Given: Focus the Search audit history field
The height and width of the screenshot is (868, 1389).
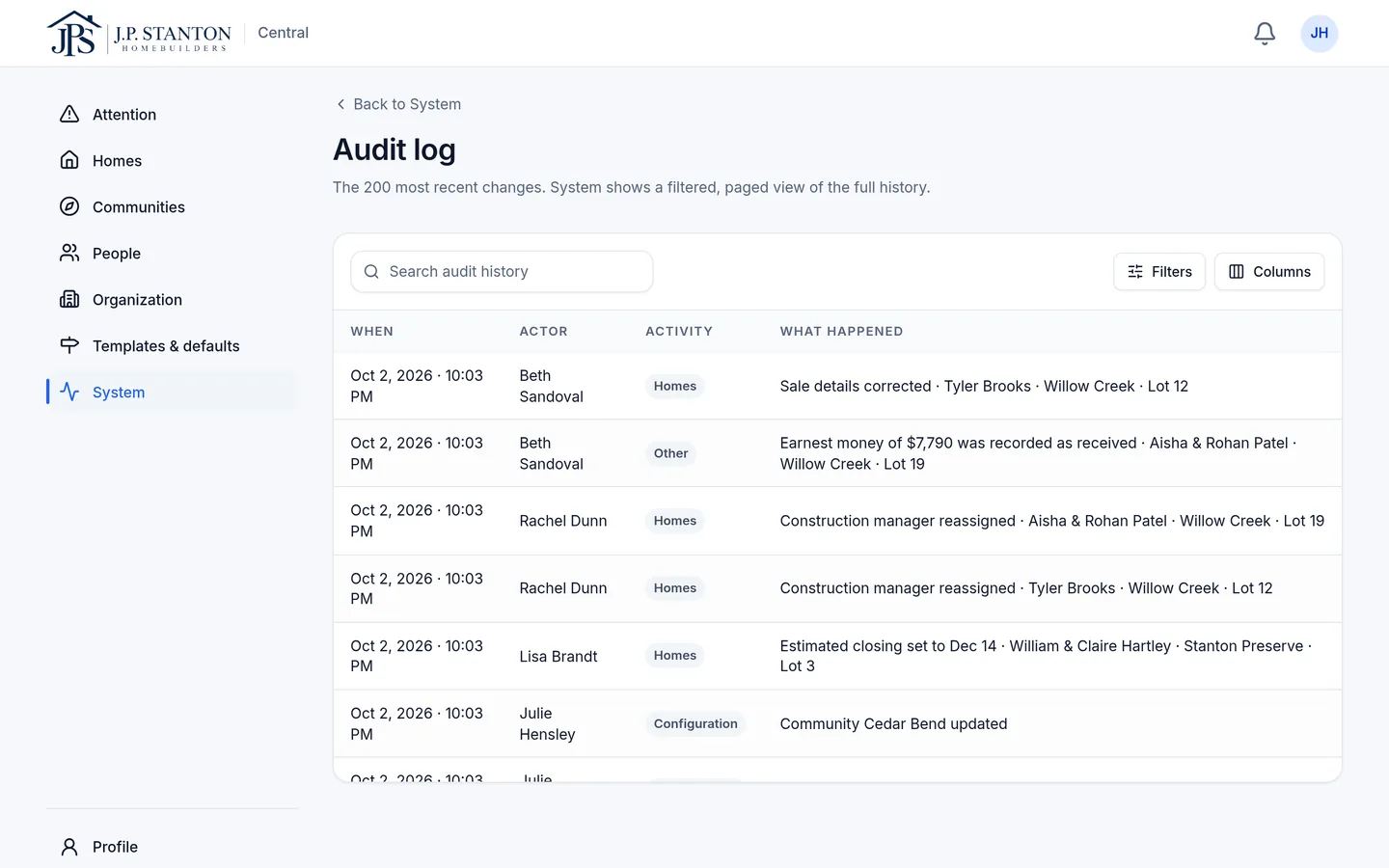Looking at the screenshot, I should pos(502,272).
